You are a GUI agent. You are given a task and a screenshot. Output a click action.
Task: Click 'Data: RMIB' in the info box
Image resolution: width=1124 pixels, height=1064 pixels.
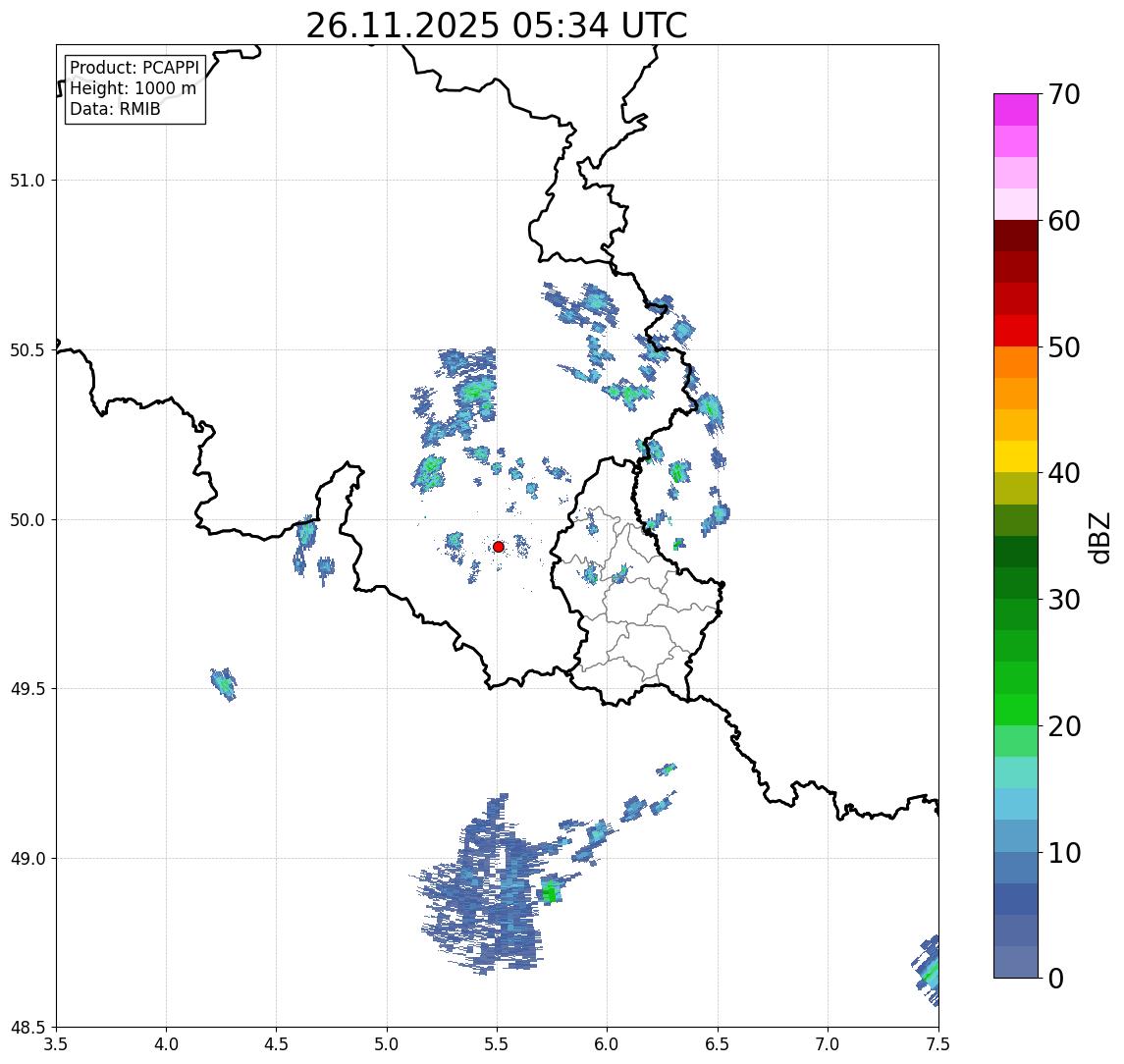click(115, 109)
